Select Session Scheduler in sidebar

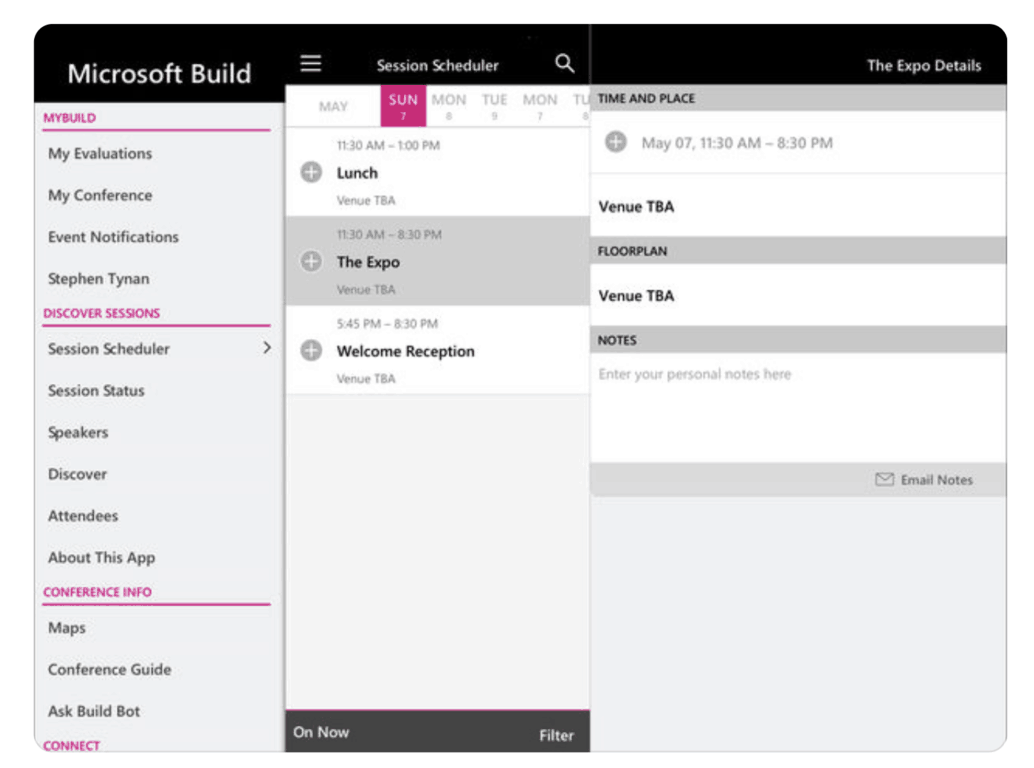click(108, 349)
